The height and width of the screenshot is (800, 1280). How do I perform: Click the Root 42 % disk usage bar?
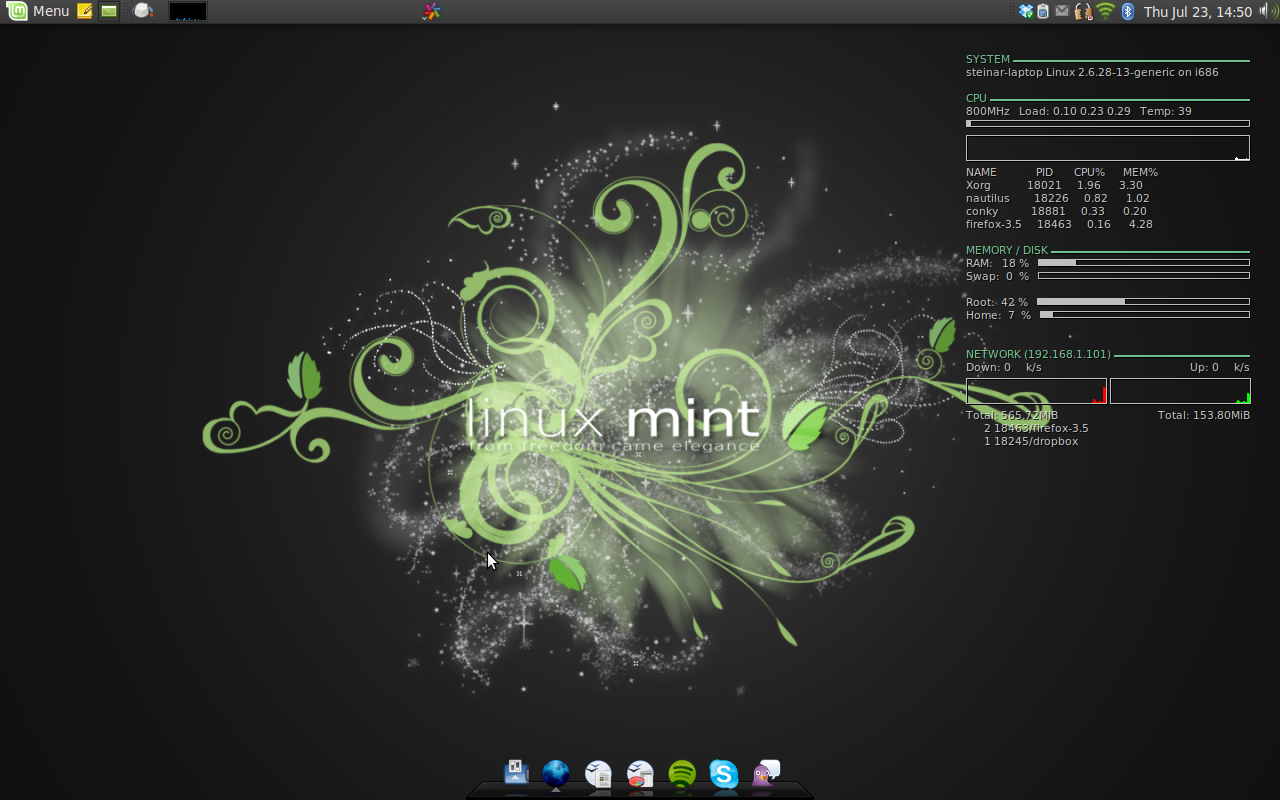[x=1143, y=301]
